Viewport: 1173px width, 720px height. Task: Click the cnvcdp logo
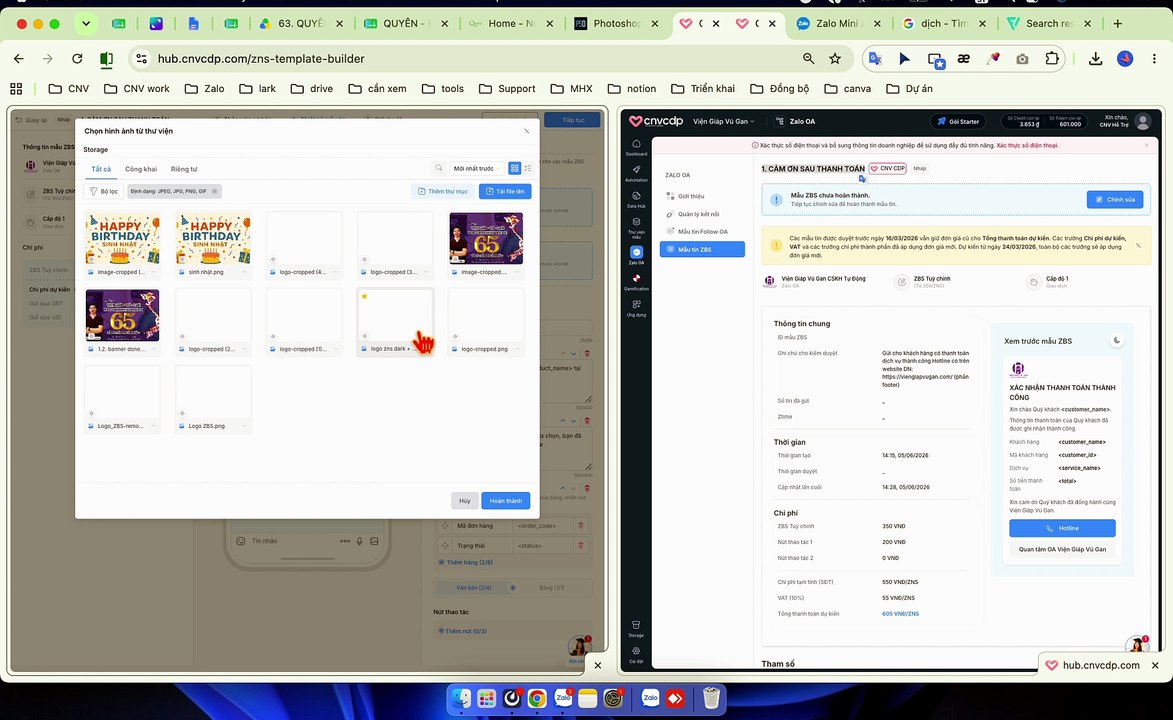point(655,121)
